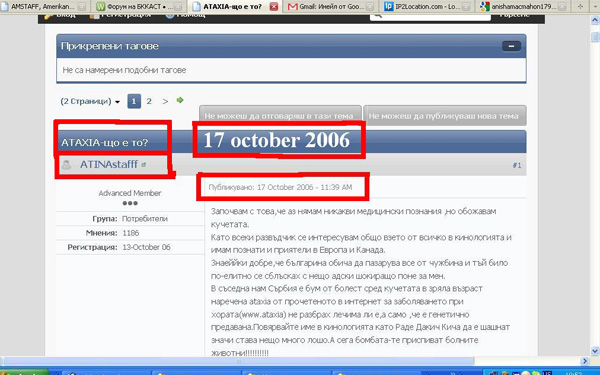Screen dimensions: 600x375
Task: Click the Прикрепени тагове panel header
Action: [291, 46]
